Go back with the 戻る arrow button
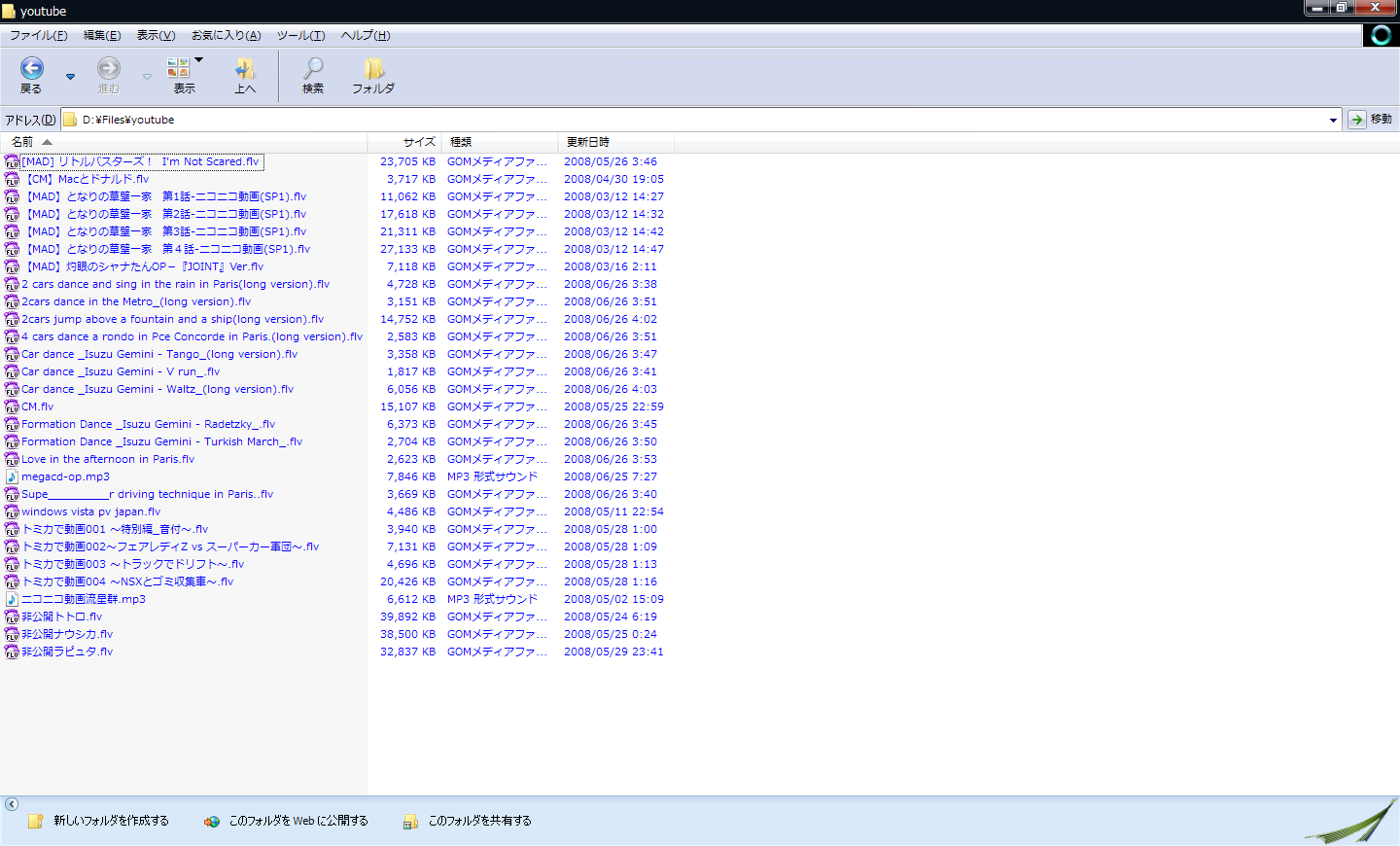1400x846 pixels. (31, 75)
